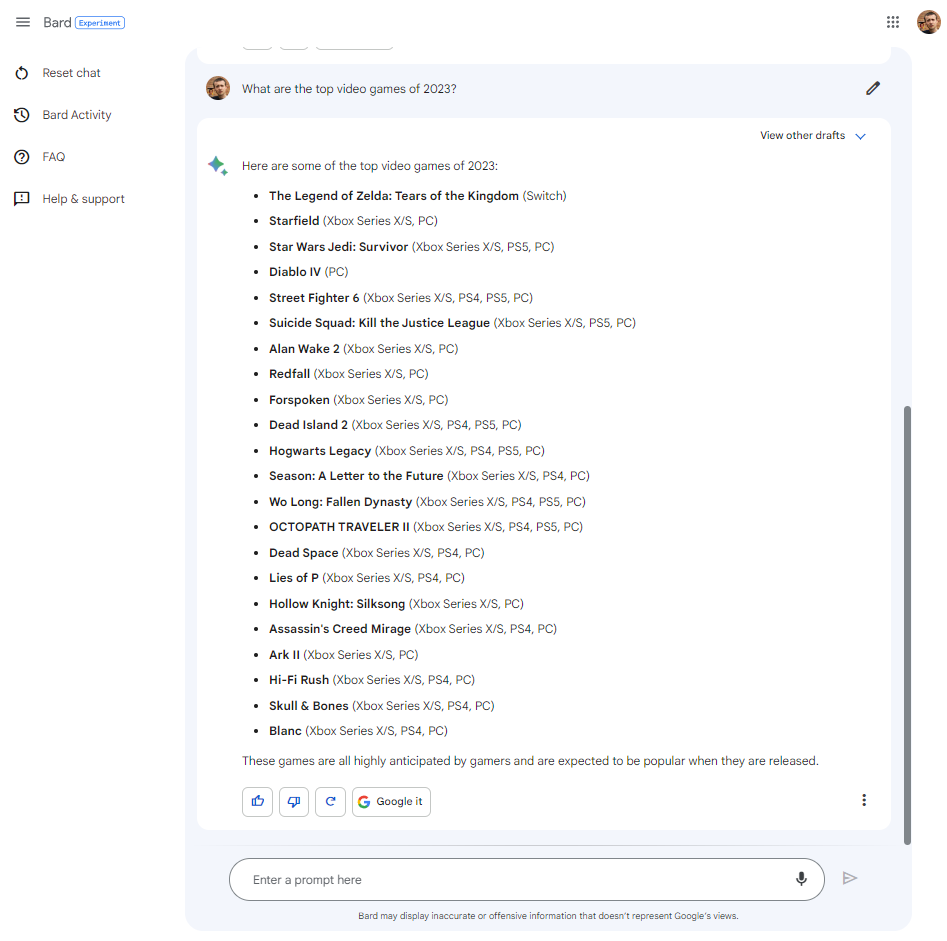This screenshot has height=941, width=947.
Task: Open the hamburger main menu
Action: point(23,22)
